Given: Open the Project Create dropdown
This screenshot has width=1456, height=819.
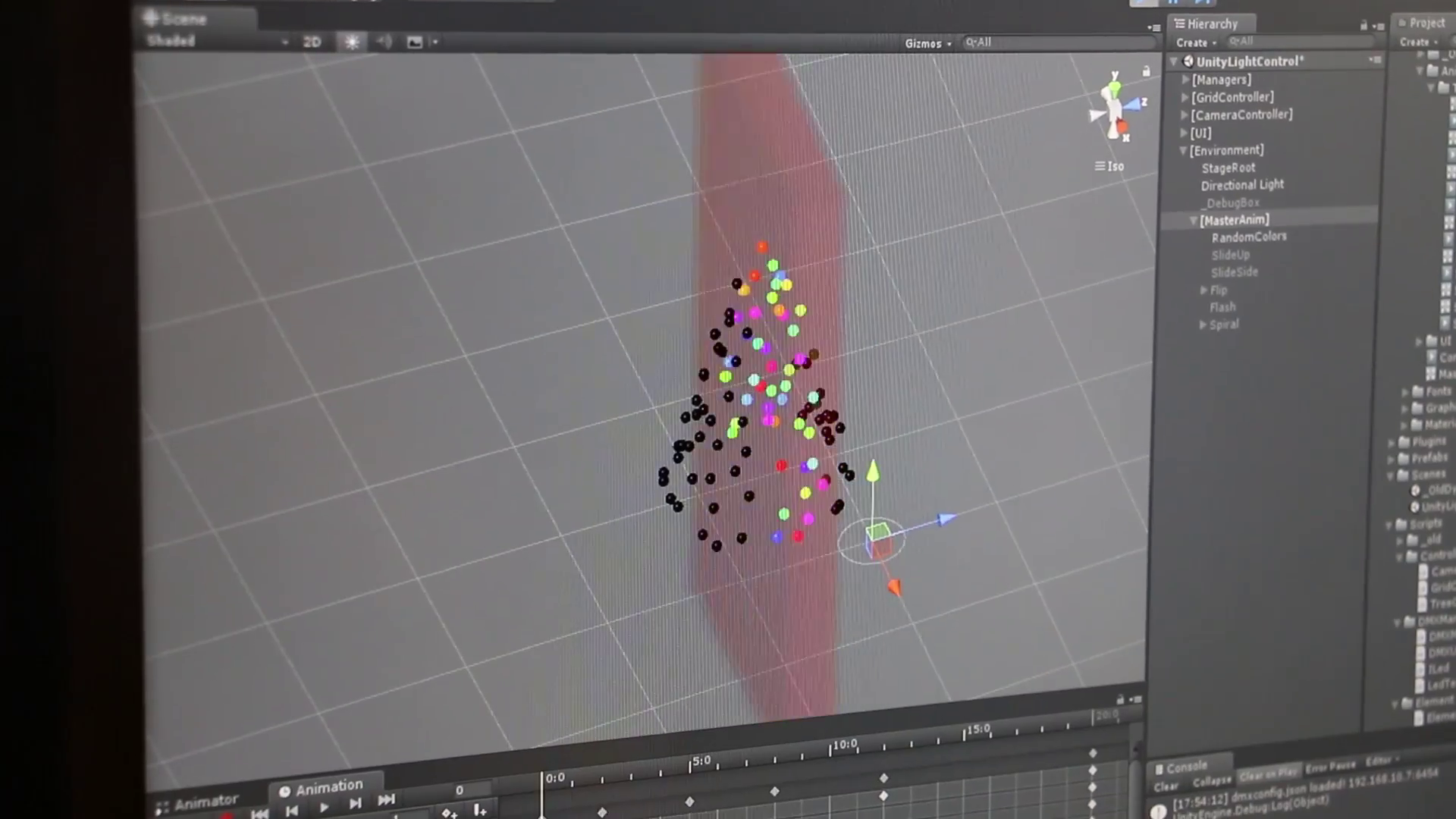Looking at the screenshot, I should click(1418, 42).
